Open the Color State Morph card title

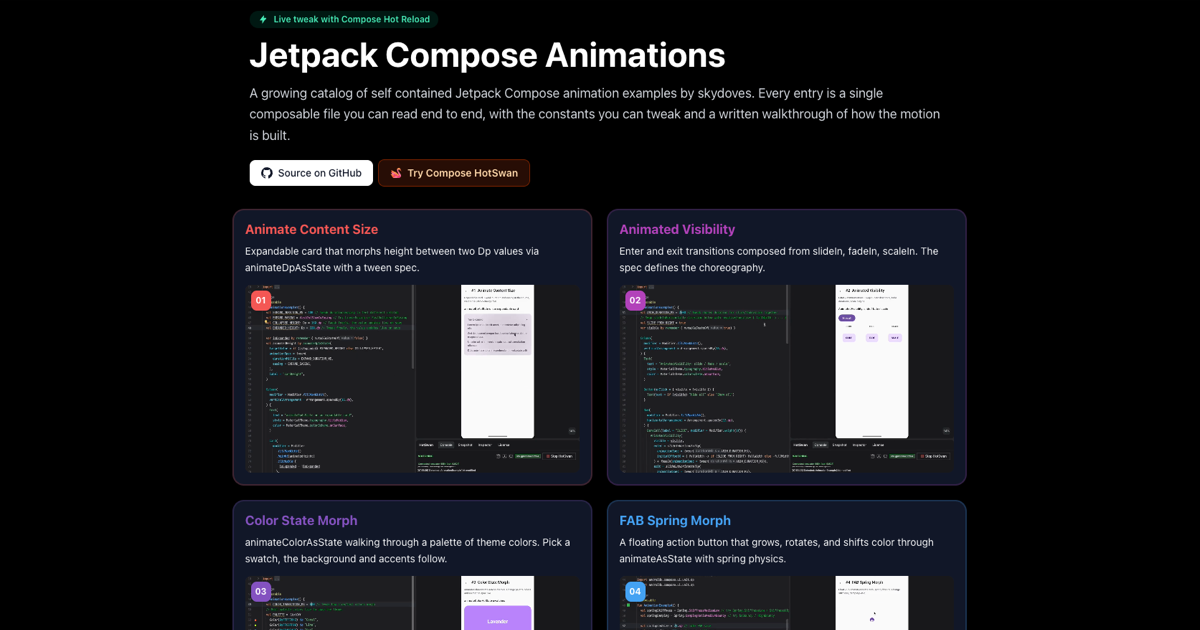click(301, 520)
